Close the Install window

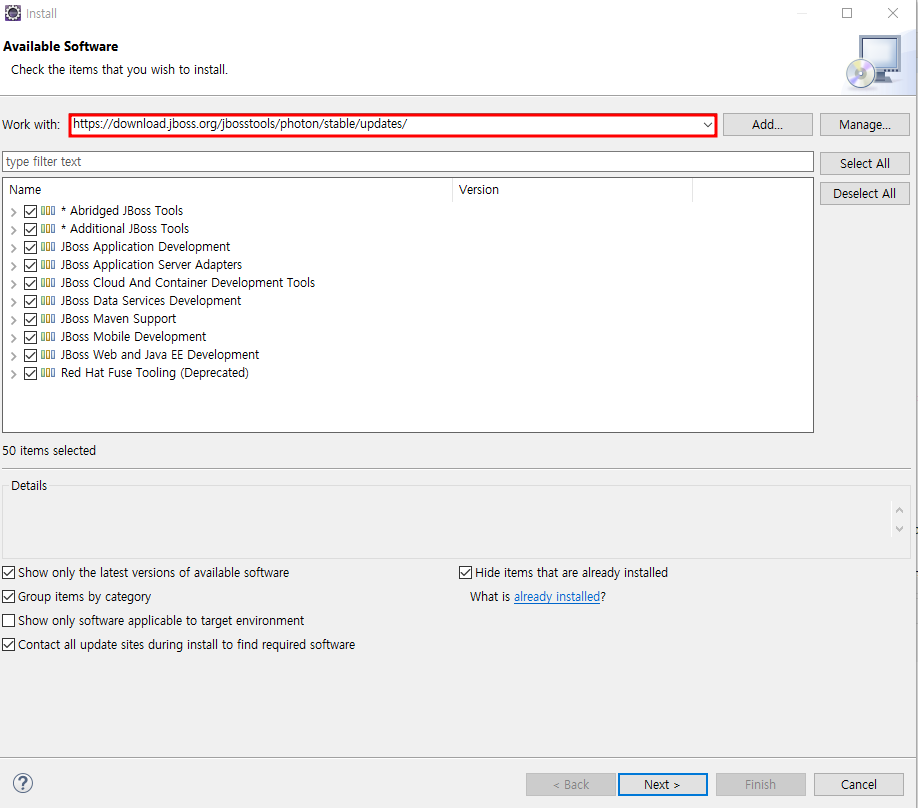pos(892,13)
